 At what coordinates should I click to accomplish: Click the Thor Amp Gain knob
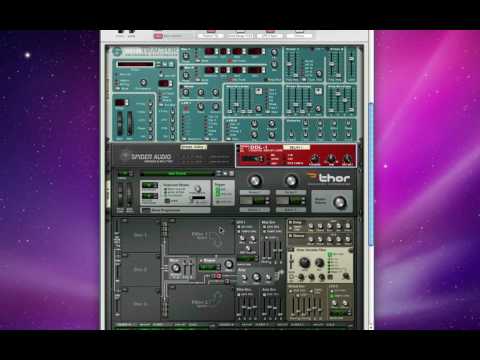(x=256, y=276)
